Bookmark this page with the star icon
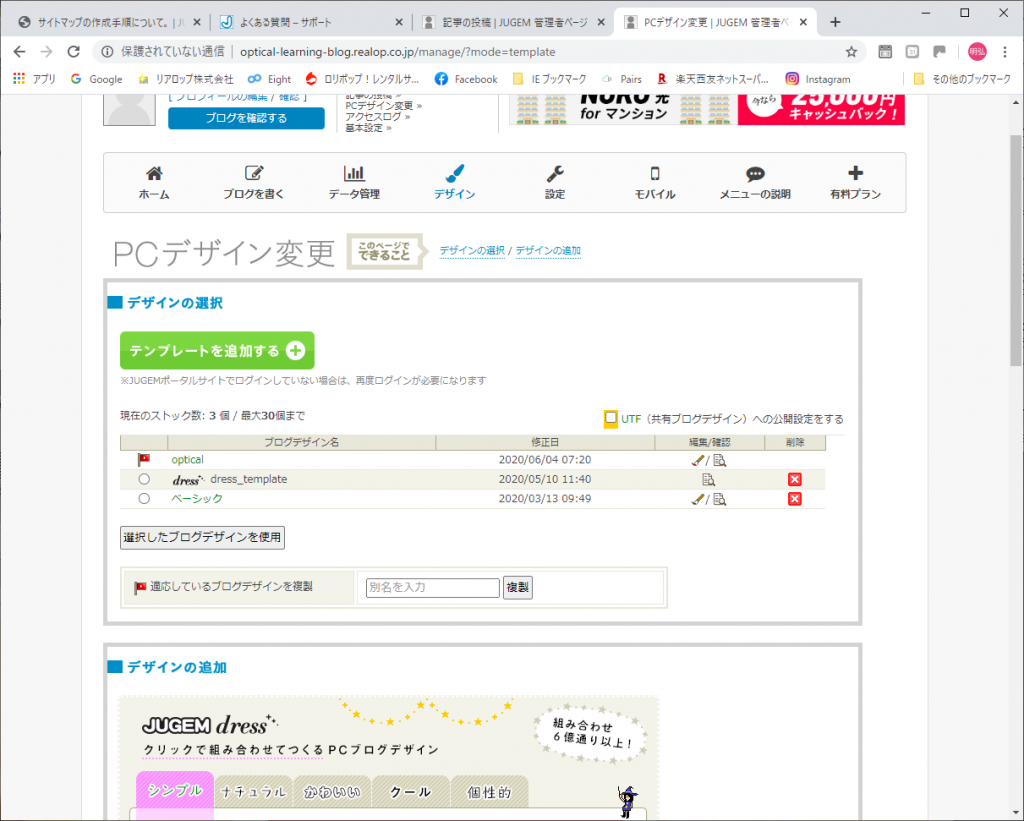This screenshot has width=1024, height=821. tap(851, 52)
